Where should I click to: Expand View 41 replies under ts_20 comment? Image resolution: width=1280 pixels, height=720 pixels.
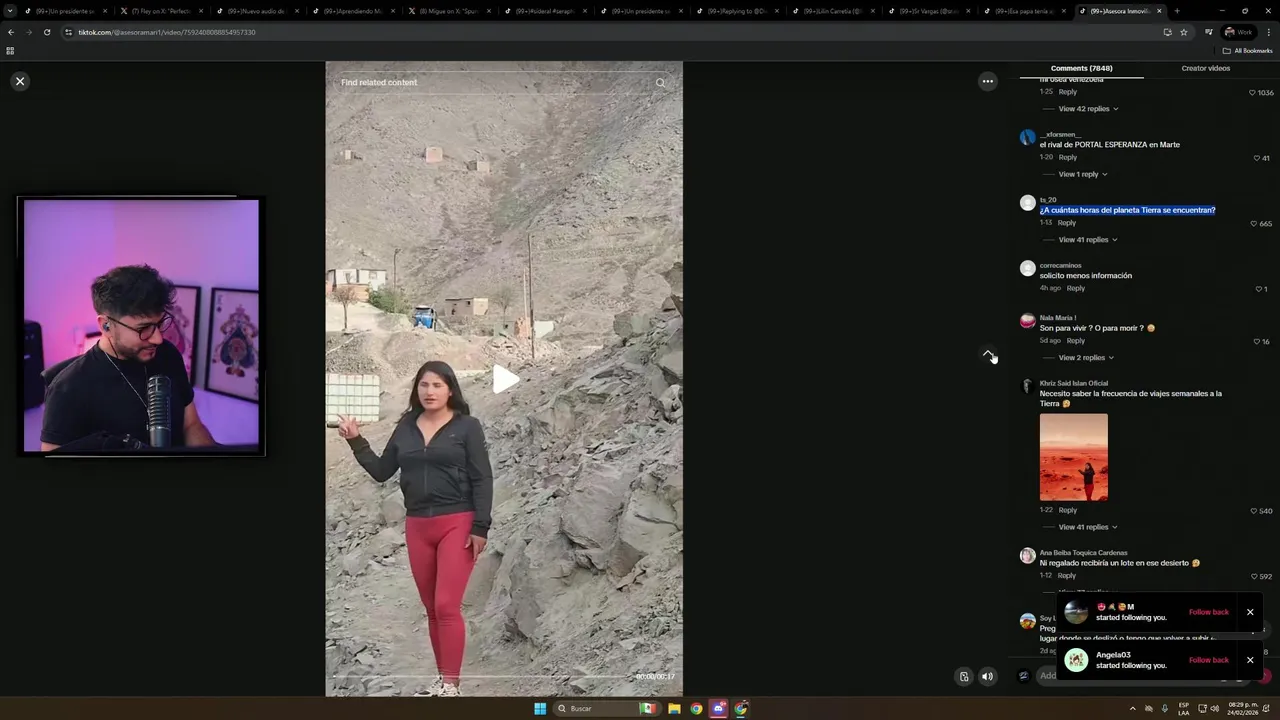(x=1088, y=240)
